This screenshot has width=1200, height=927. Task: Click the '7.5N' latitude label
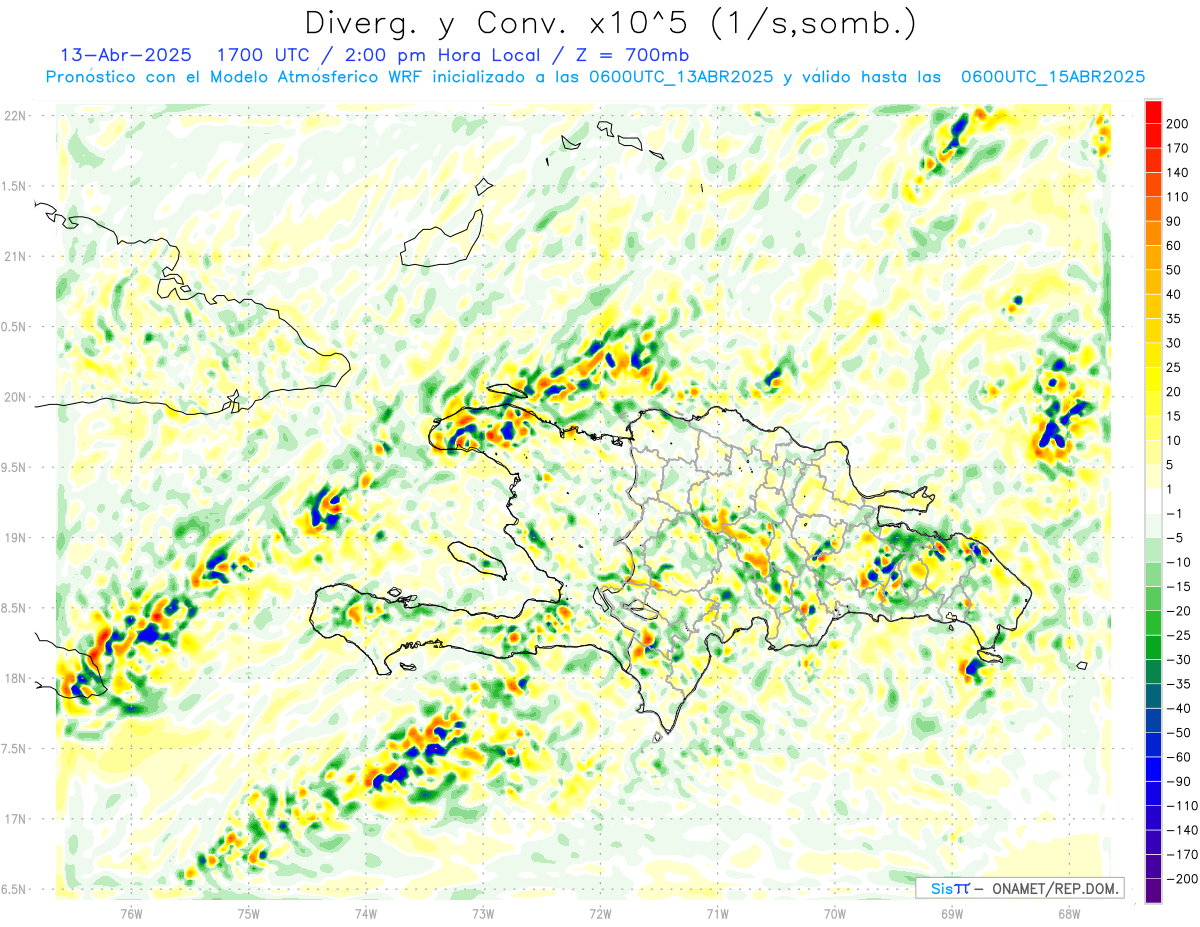point(14,749)
